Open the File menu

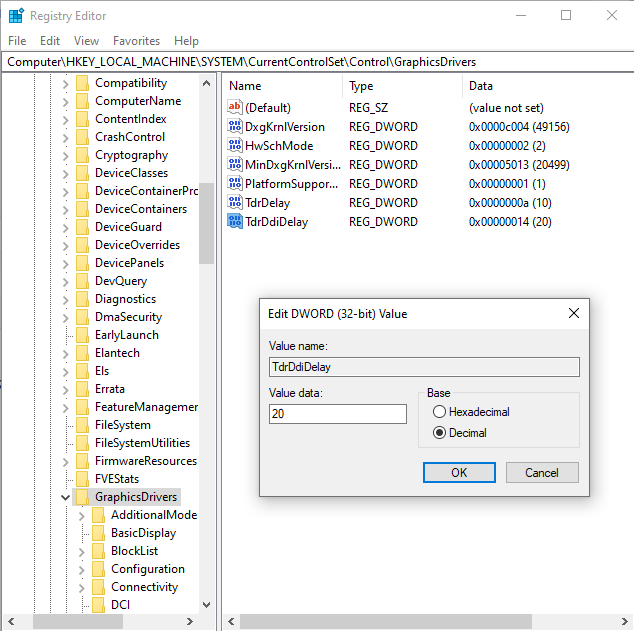(17, 41)
